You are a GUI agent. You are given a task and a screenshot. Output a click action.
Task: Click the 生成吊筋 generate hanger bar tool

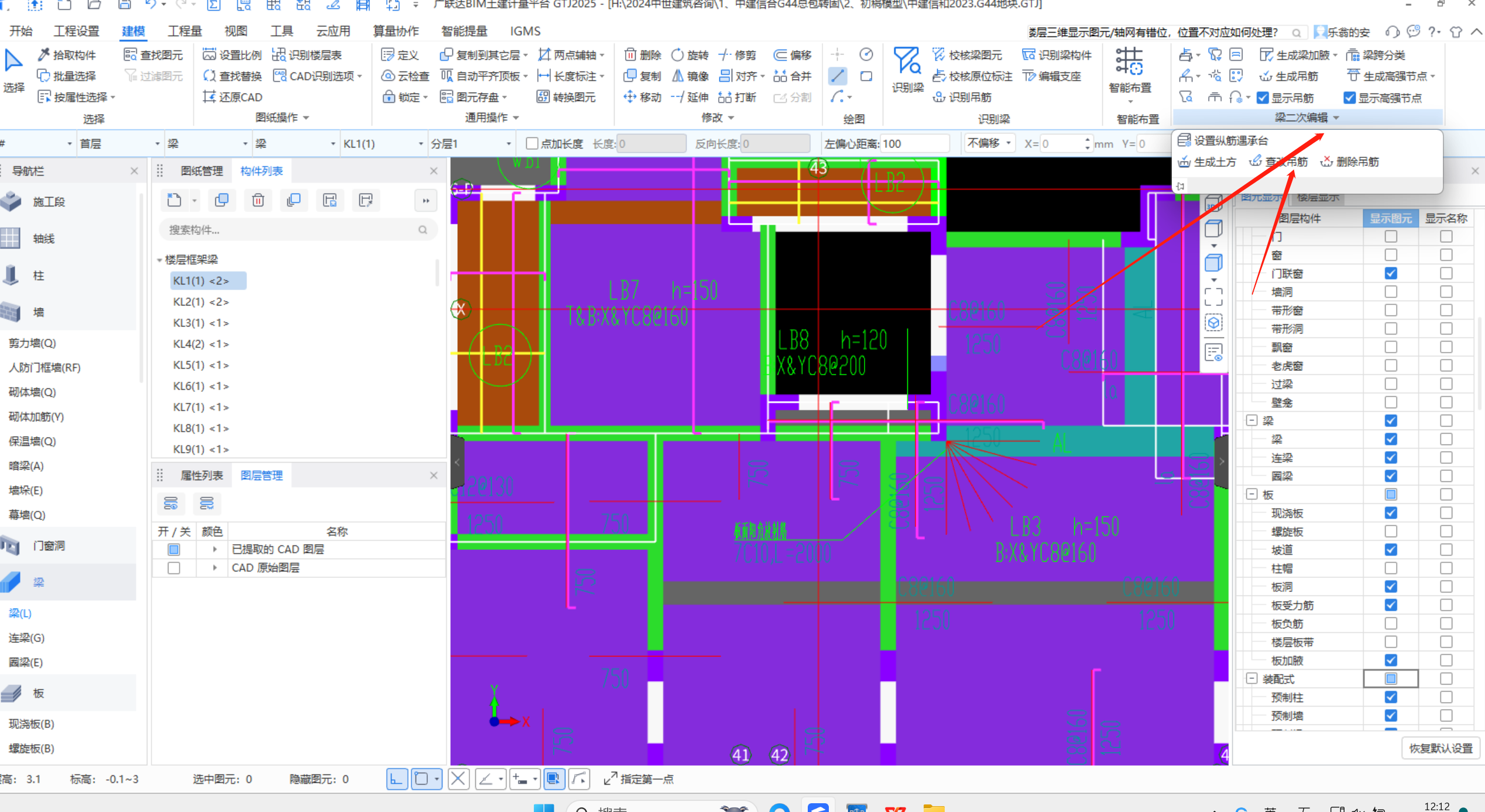pos(1288,76)
